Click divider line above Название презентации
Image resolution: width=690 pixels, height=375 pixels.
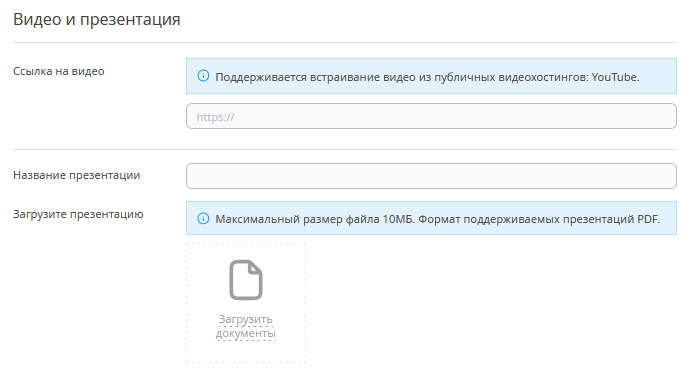pyautogui.click(x=345, y=149)
